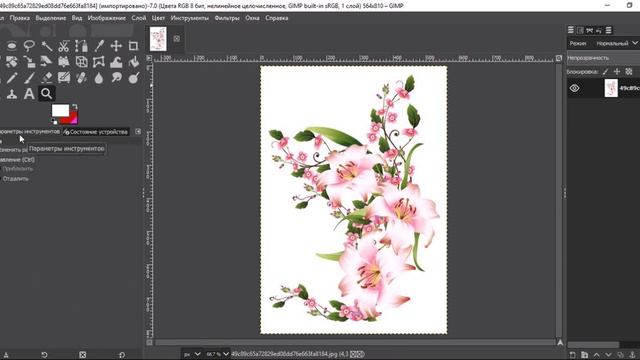Open tool options tab configuration menu arrow
640x360 pixels.
click(138, 131)
